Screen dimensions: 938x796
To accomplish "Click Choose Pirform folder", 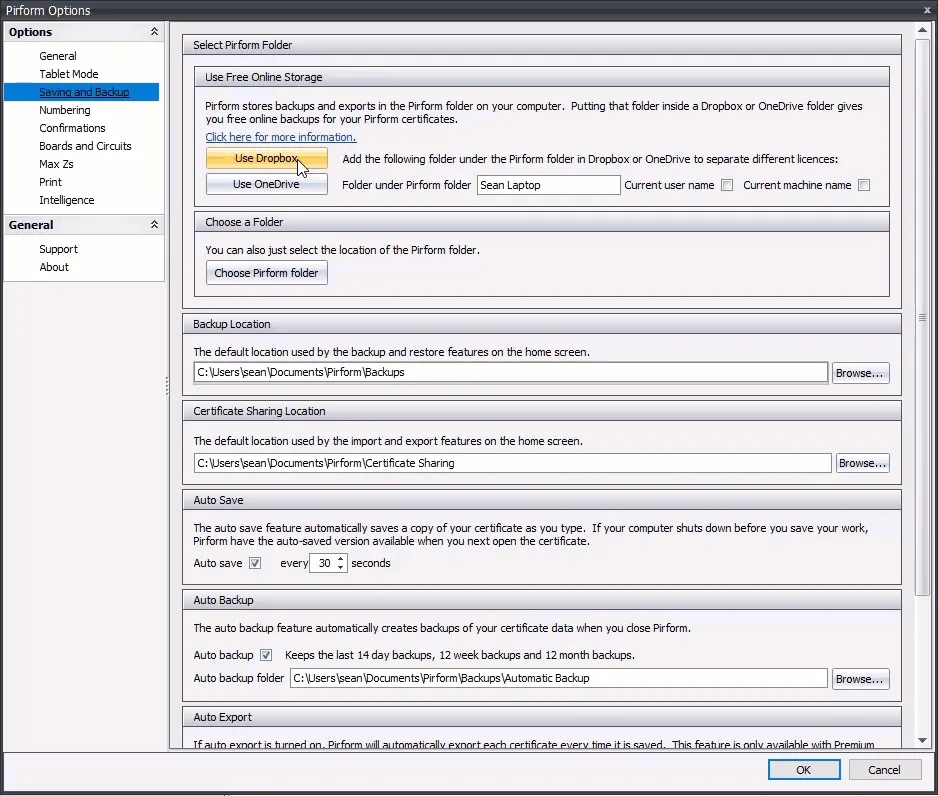I will pyautogui.click(x=266, y=272).
